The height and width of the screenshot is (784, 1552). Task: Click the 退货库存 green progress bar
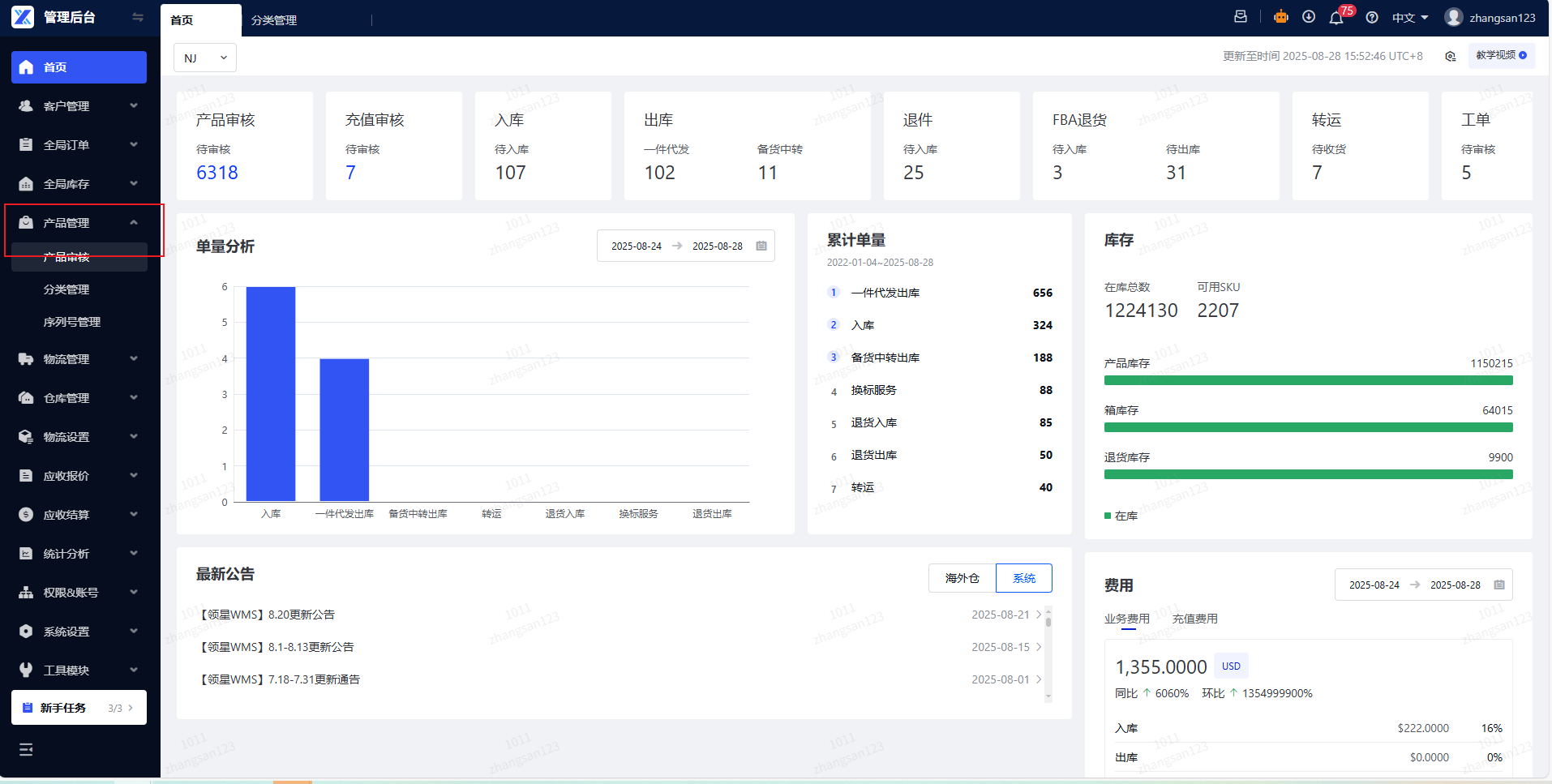(x=1308, y=474)
